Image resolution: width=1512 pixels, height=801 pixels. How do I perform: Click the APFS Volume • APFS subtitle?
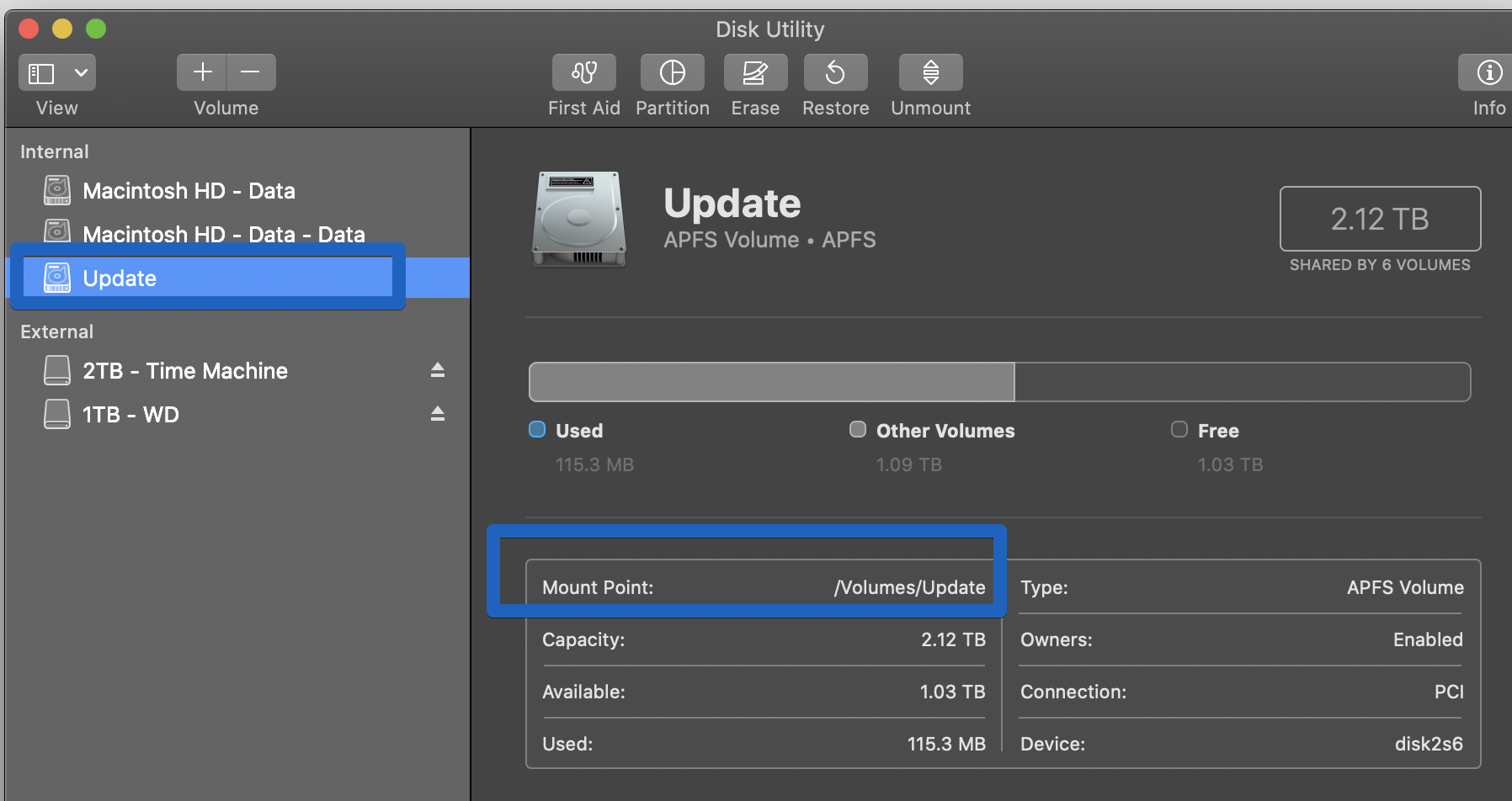pyautogui.click(x=769, y=240)
